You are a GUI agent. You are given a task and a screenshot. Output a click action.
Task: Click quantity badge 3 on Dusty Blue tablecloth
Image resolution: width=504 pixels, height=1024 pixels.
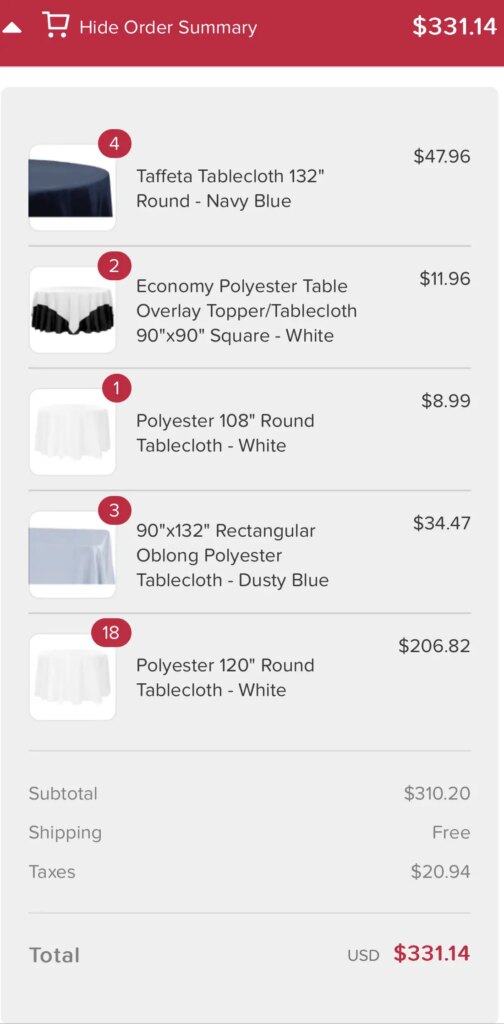click(x=115, y=511)
